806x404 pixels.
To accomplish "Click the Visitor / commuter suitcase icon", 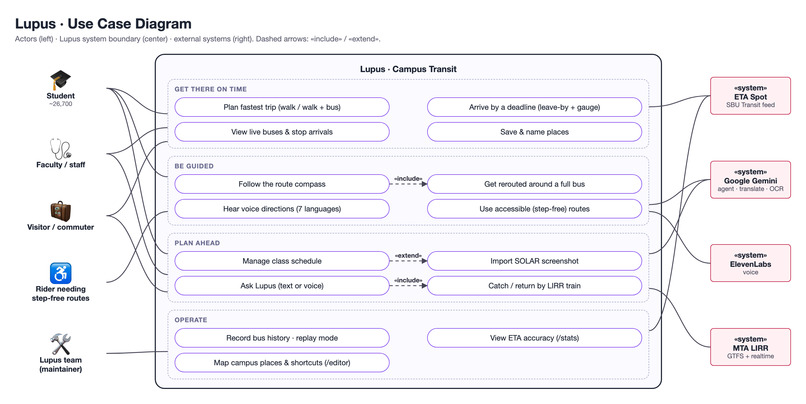I will [x=60, y=211].
